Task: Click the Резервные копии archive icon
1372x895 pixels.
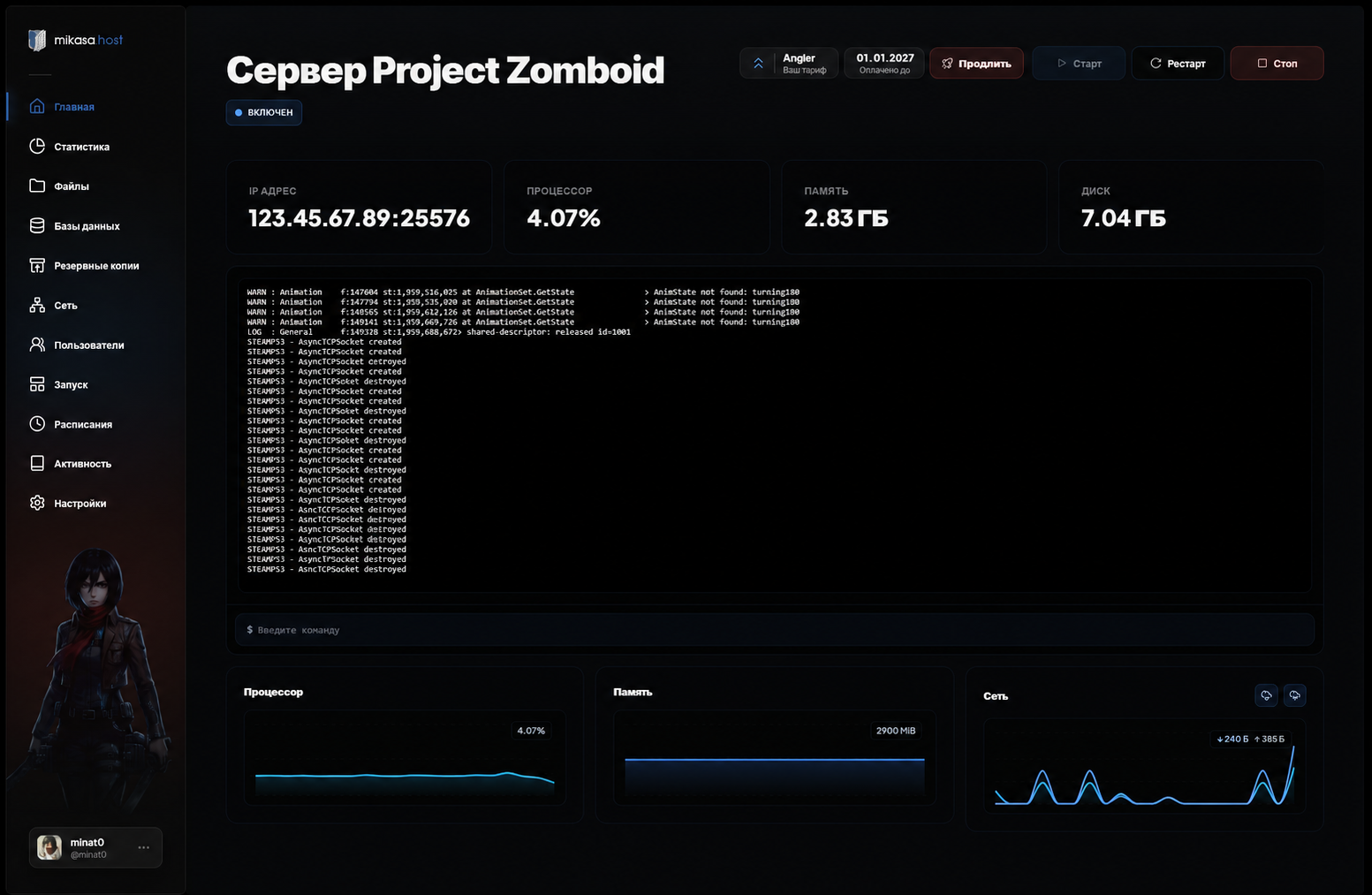Action: [37, 265]
